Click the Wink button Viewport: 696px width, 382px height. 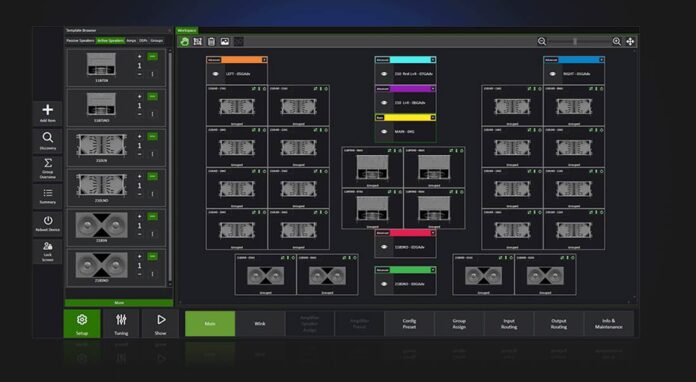[x=260, y=323]
